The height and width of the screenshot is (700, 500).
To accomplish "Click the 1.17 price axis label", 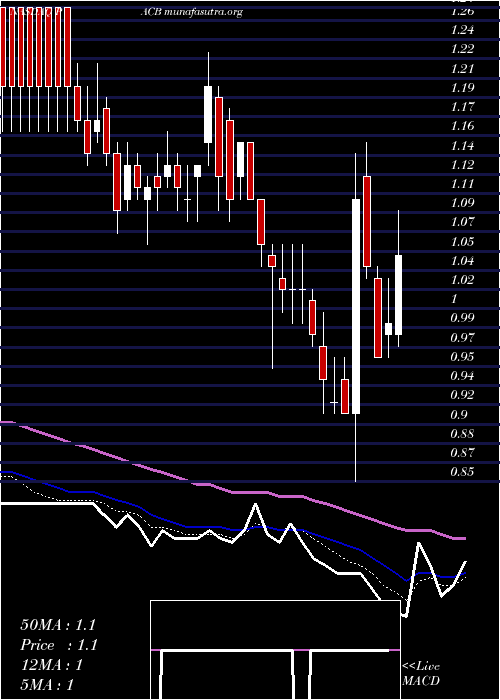I will point(462,107).
